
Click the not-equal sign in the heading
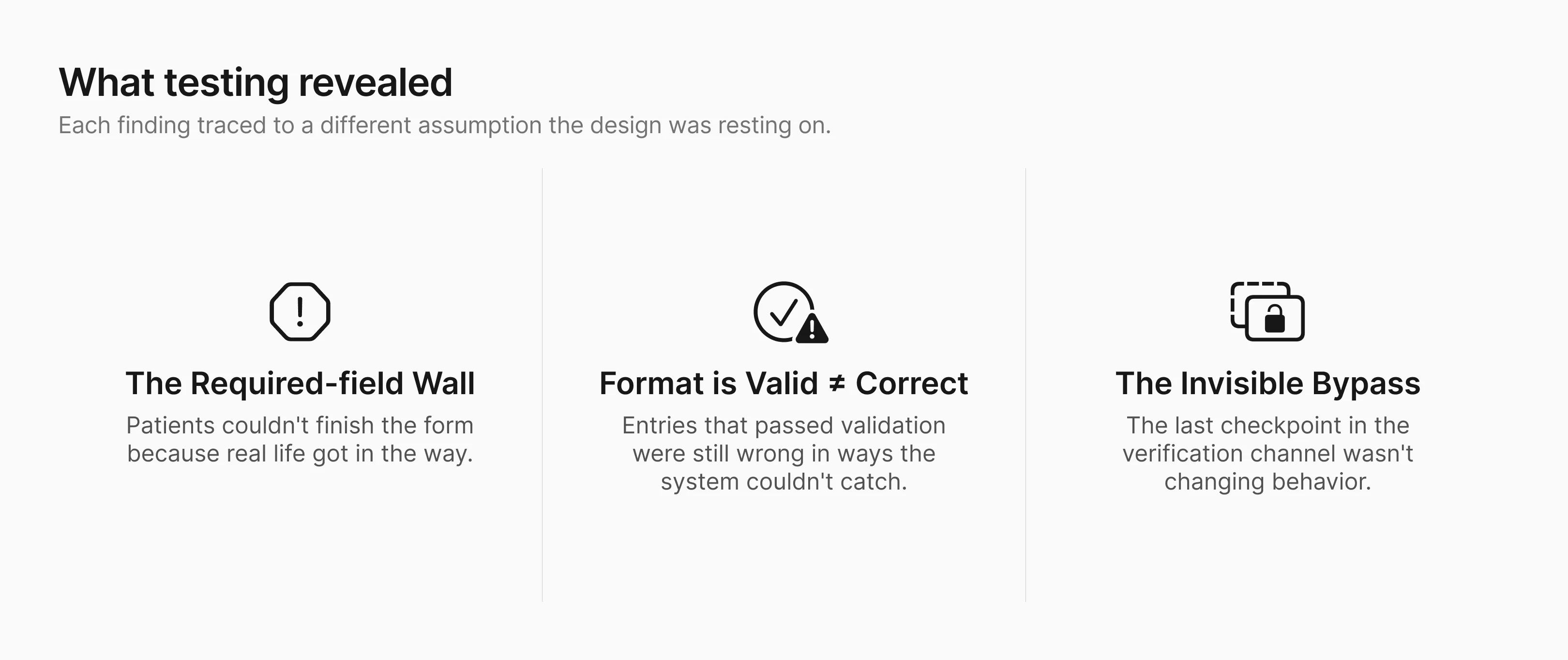point(837,384)
